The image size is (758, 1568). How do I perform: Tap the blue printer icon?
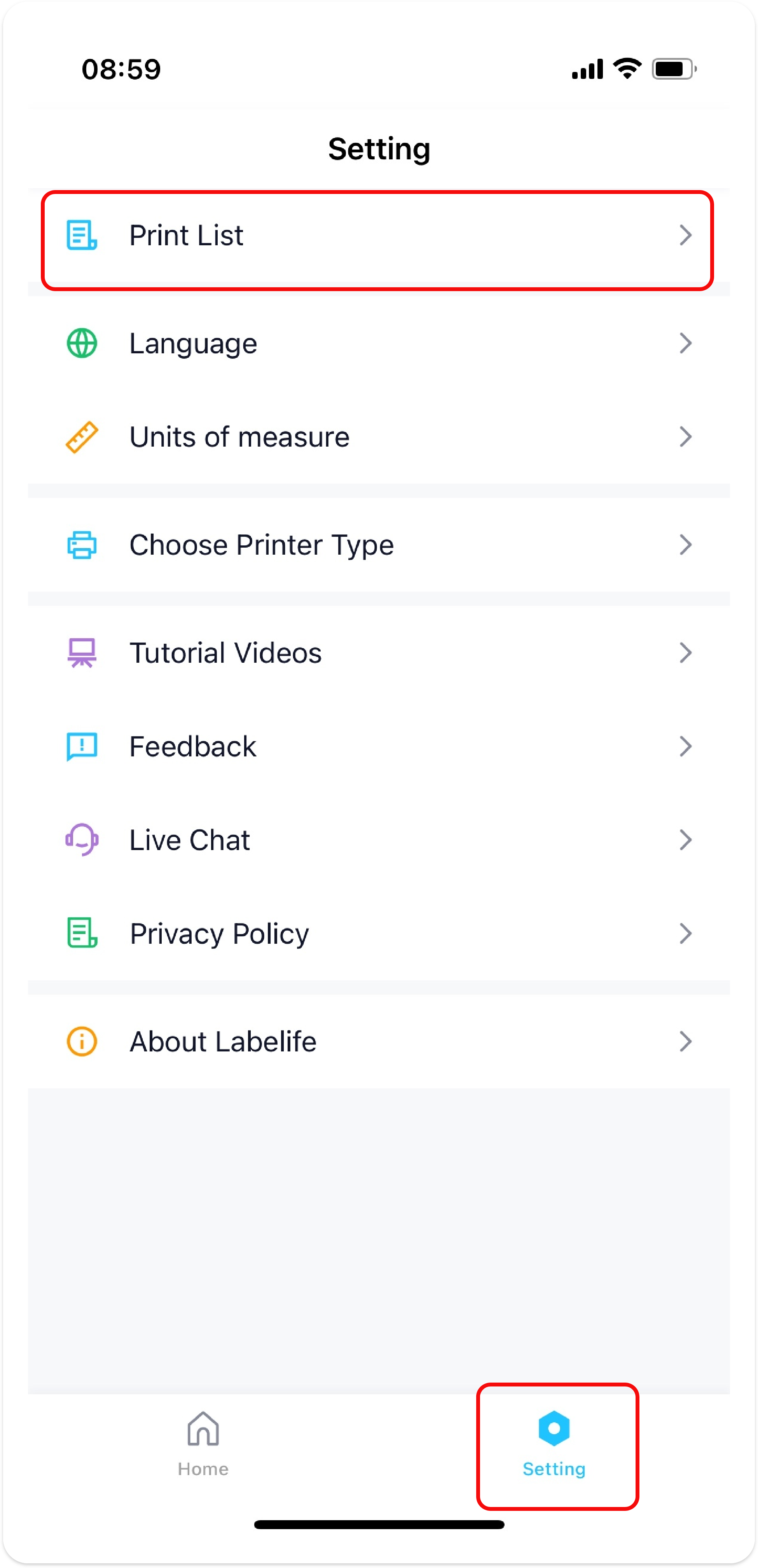click(x=82, y=545)
